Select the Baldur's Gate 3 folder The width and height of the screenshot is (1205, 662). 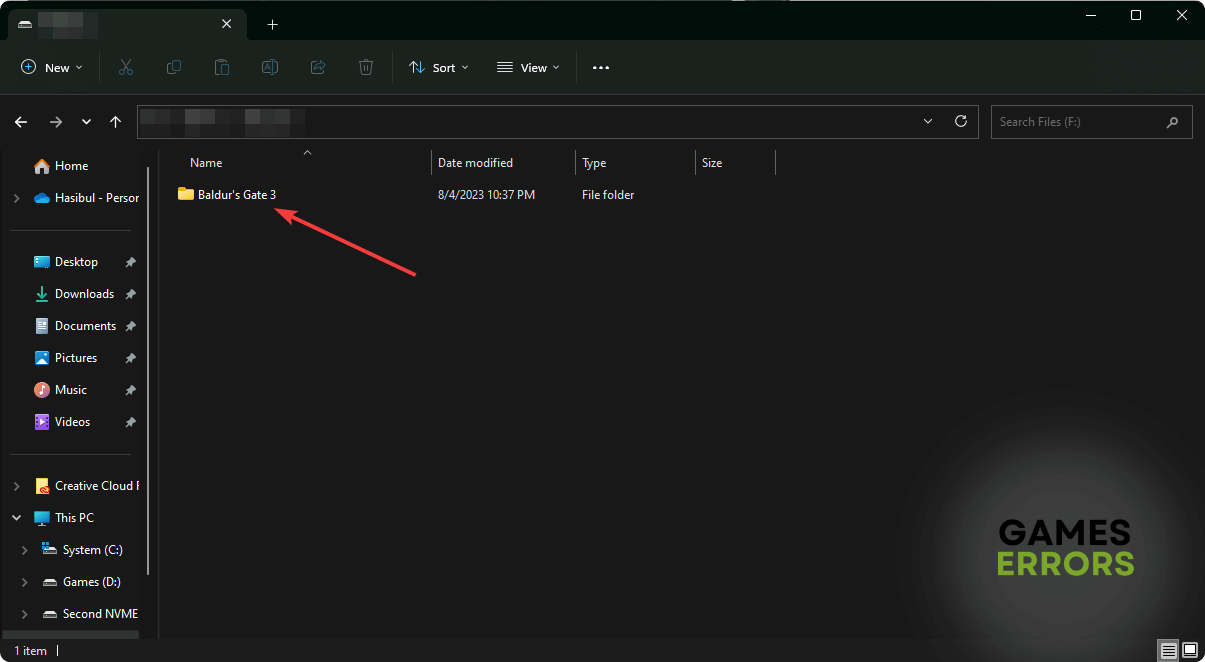click(x=236, y=195)
